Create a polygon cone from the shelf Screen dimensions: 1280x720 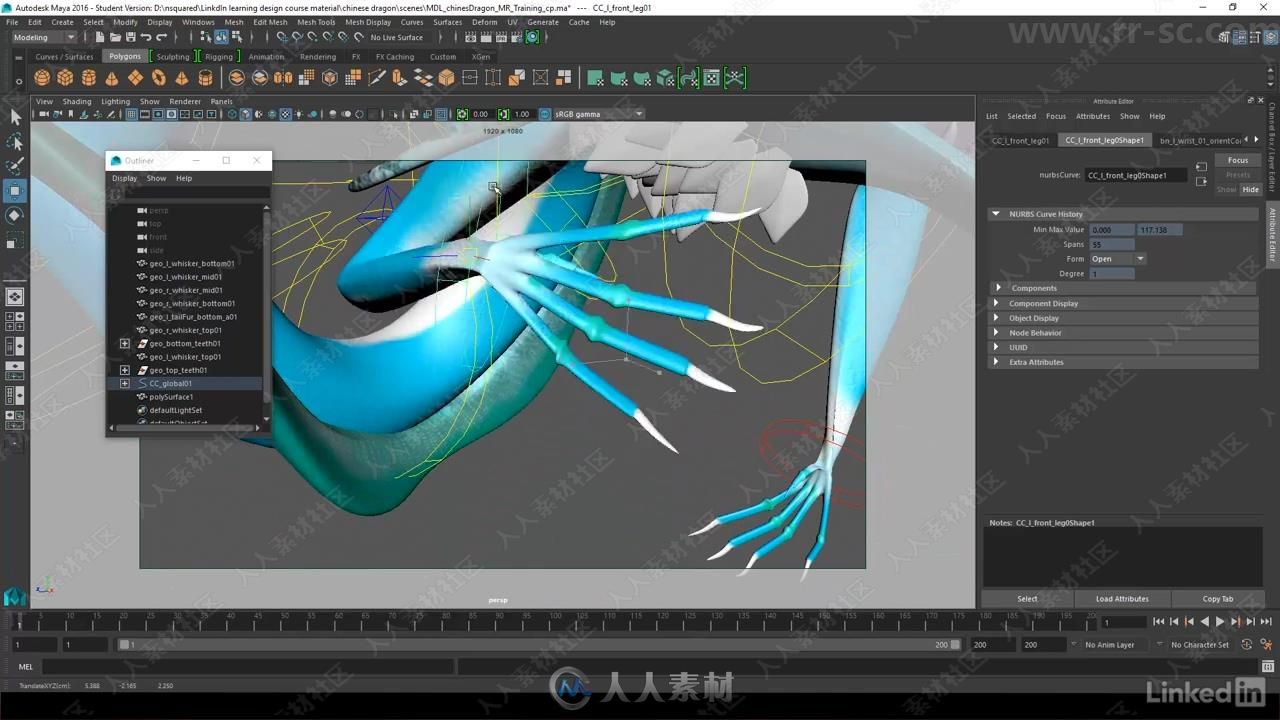(112, 78)
